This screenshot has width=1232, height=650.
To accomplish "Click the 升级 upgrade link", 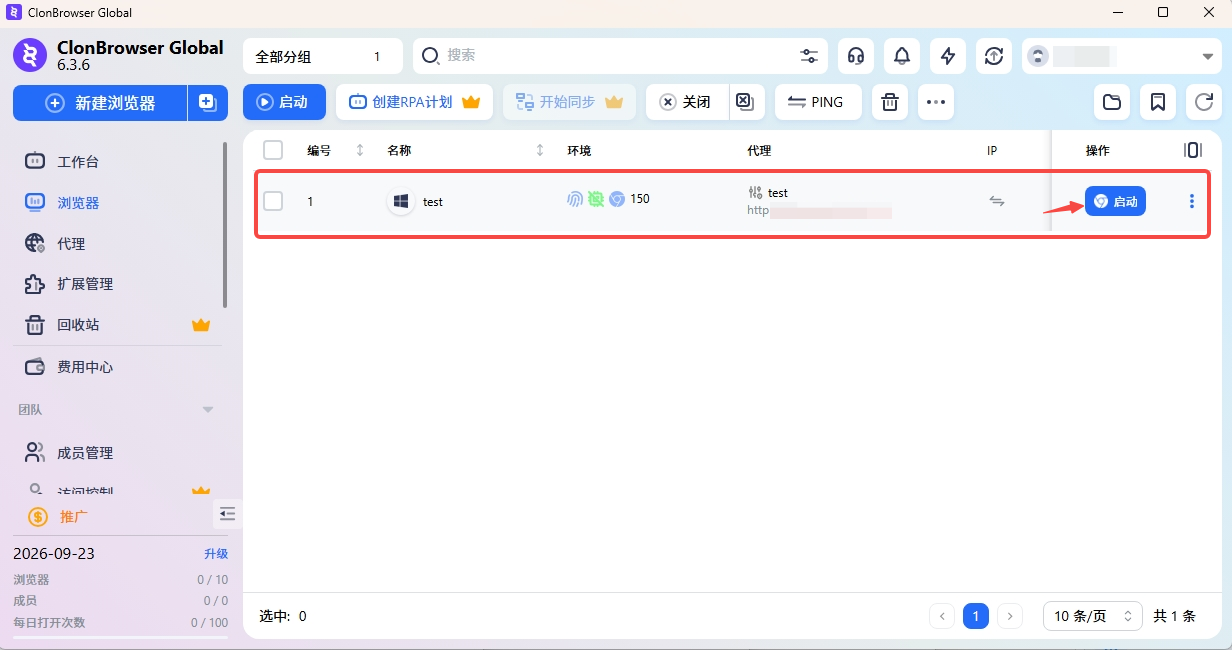I will (x=216, y=554).
